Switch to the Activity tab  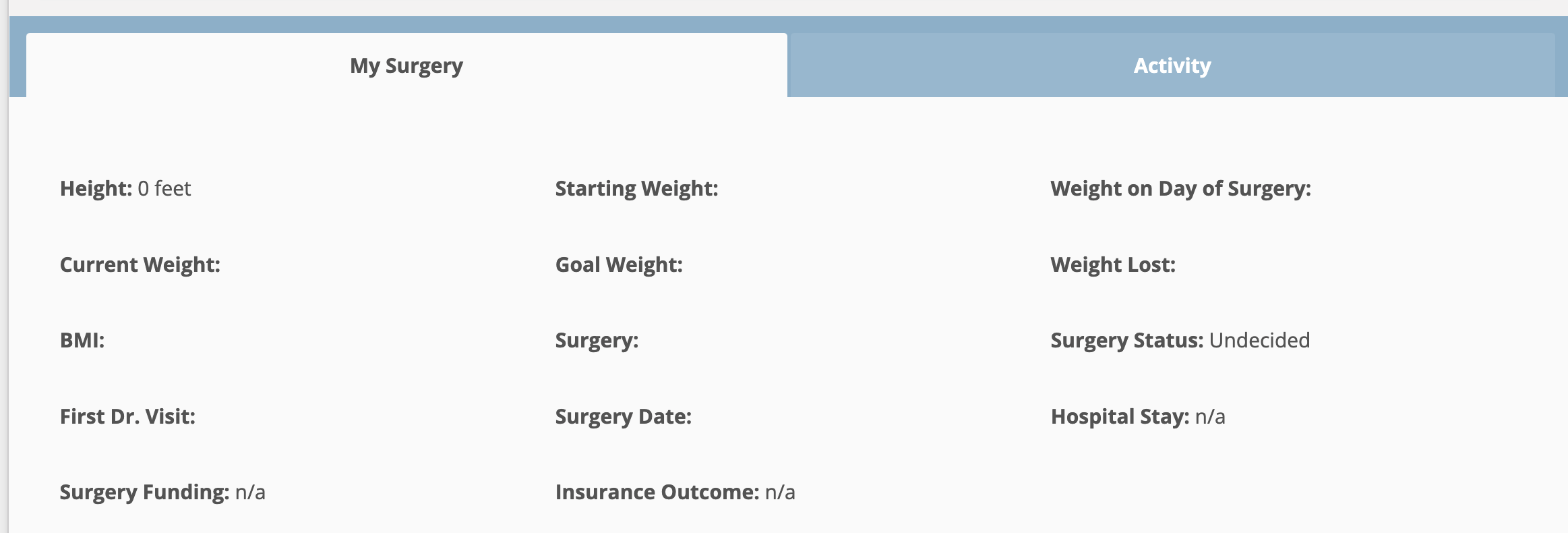pyautogui.click(x=1172, y=65)
